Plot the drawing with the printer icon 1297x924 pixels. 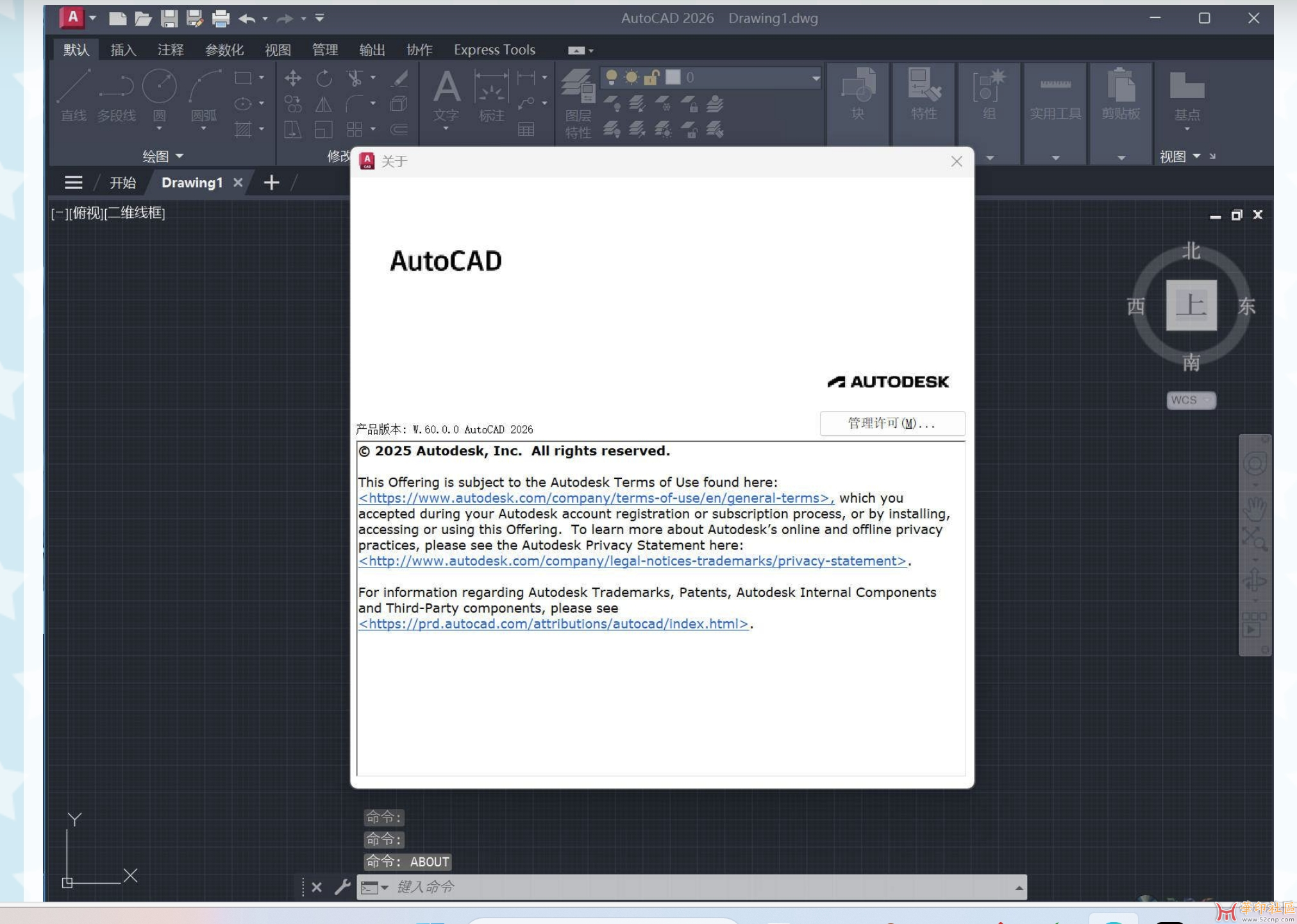pyautogui.click(x=221, y=19)
